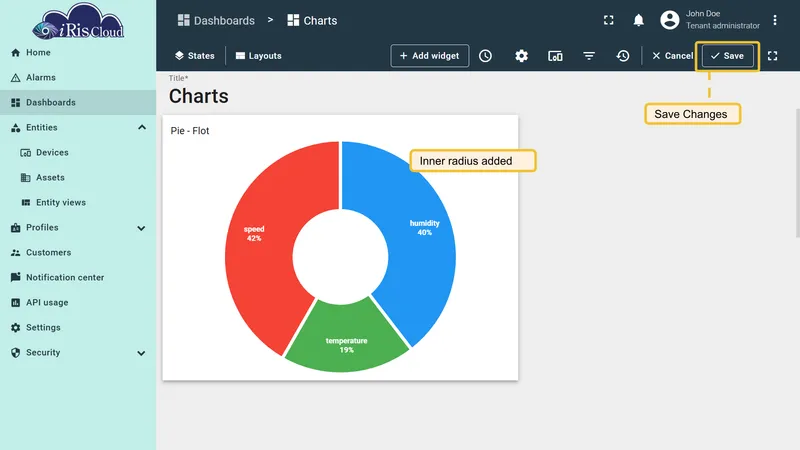Open the filters icon in toolbar

tap(589, 56)
